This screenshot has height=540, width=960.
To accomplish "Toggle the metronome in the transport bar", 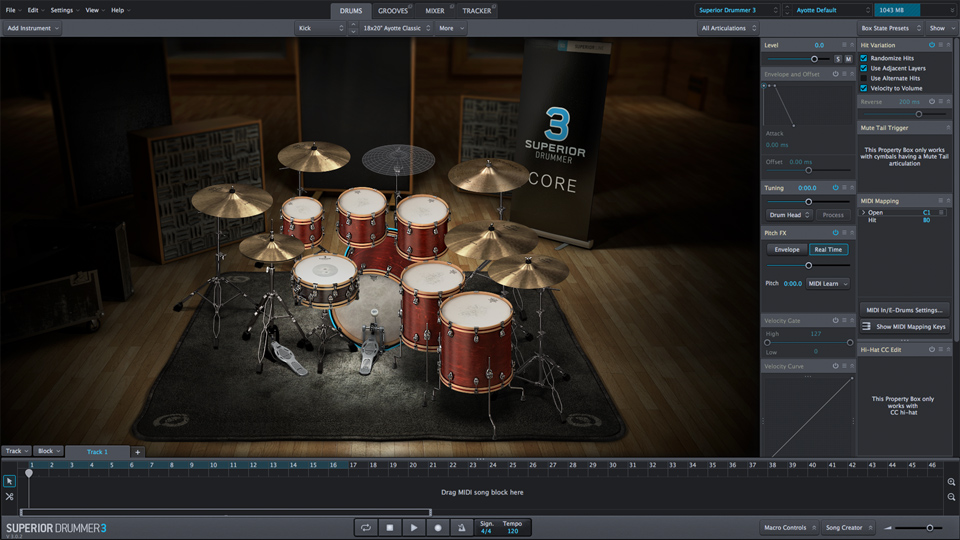I will click(x=462, y=527).
